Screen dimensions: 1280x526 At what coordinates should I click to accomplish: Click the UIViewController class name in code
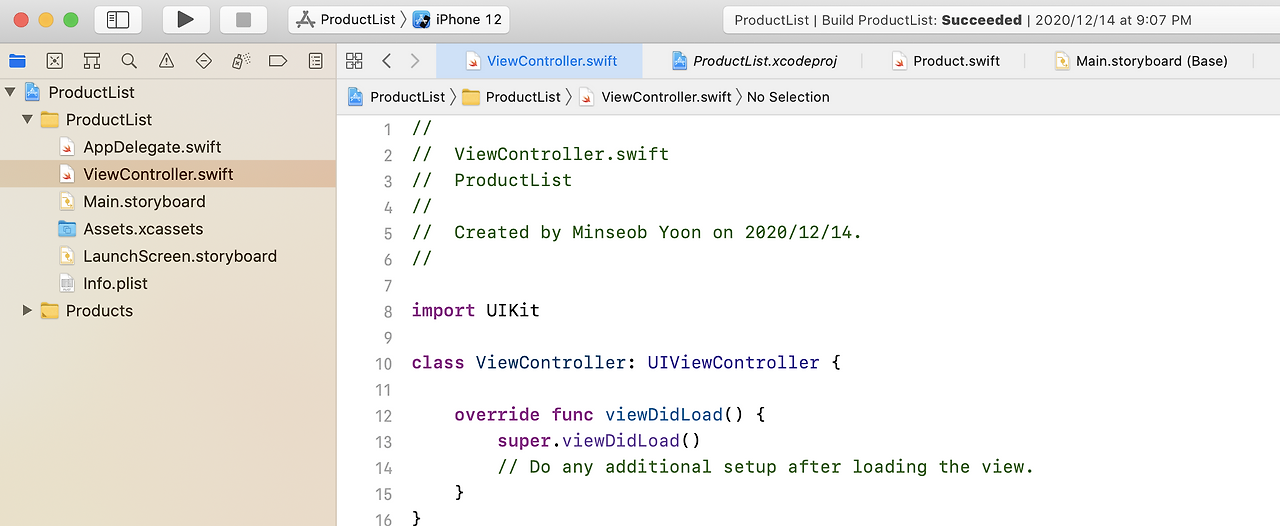[x=733, y=362]
